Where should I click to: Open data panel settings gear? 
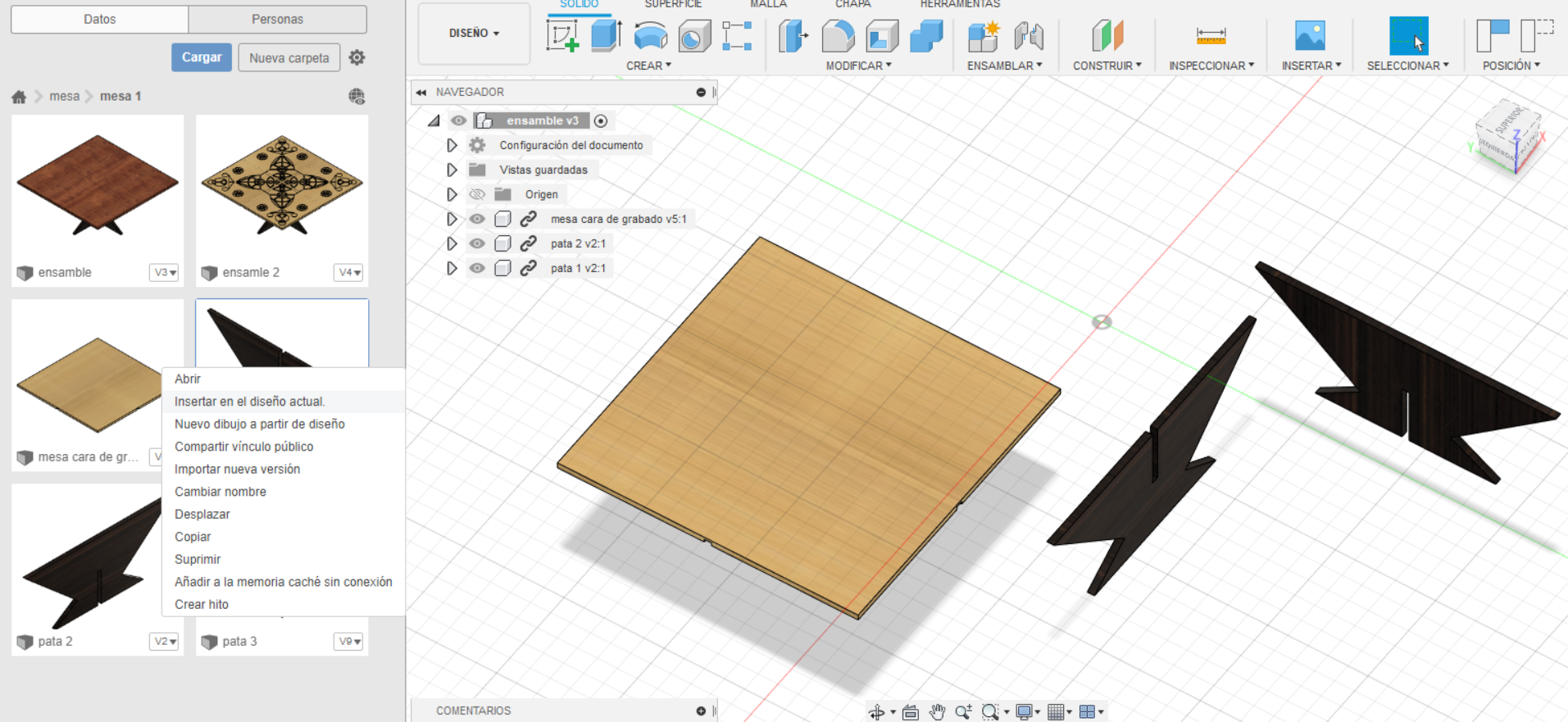(x=357, y=57)
